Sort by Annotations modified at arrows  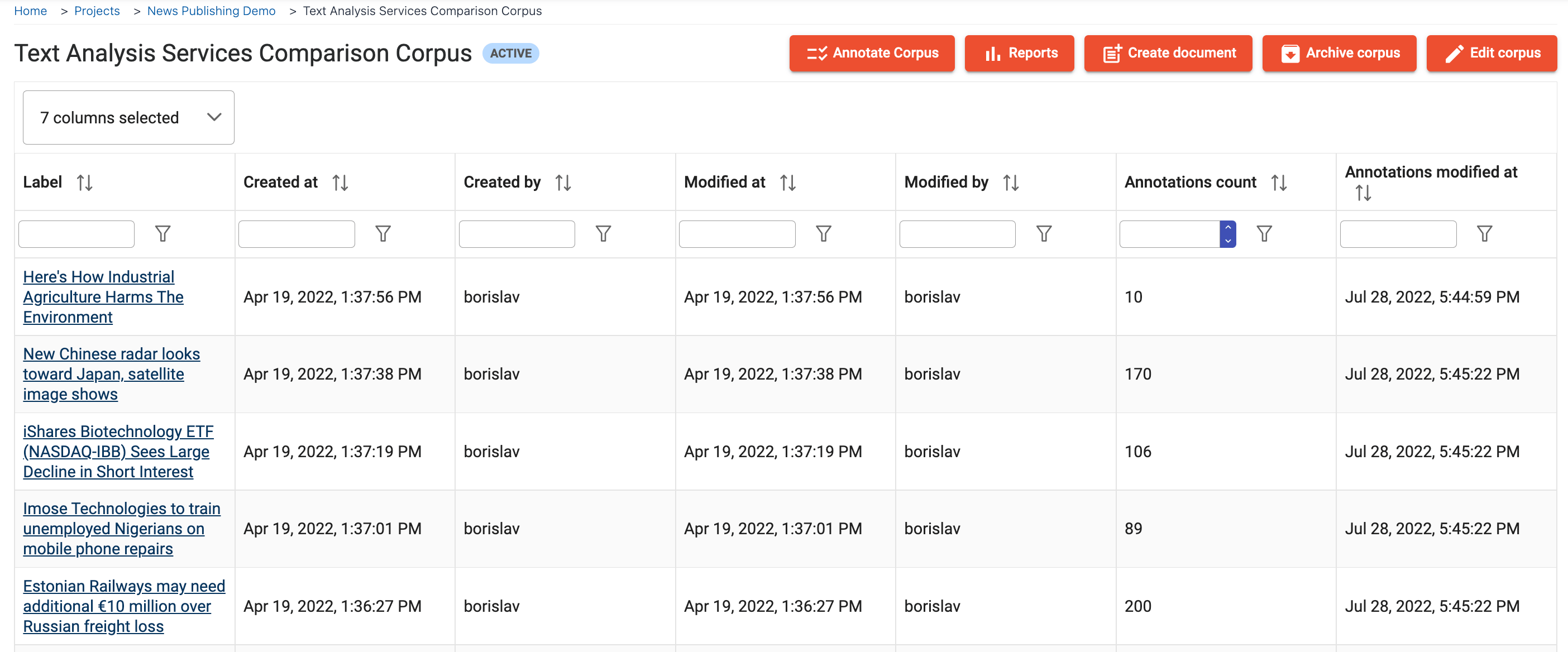(x=1363, y=194)
